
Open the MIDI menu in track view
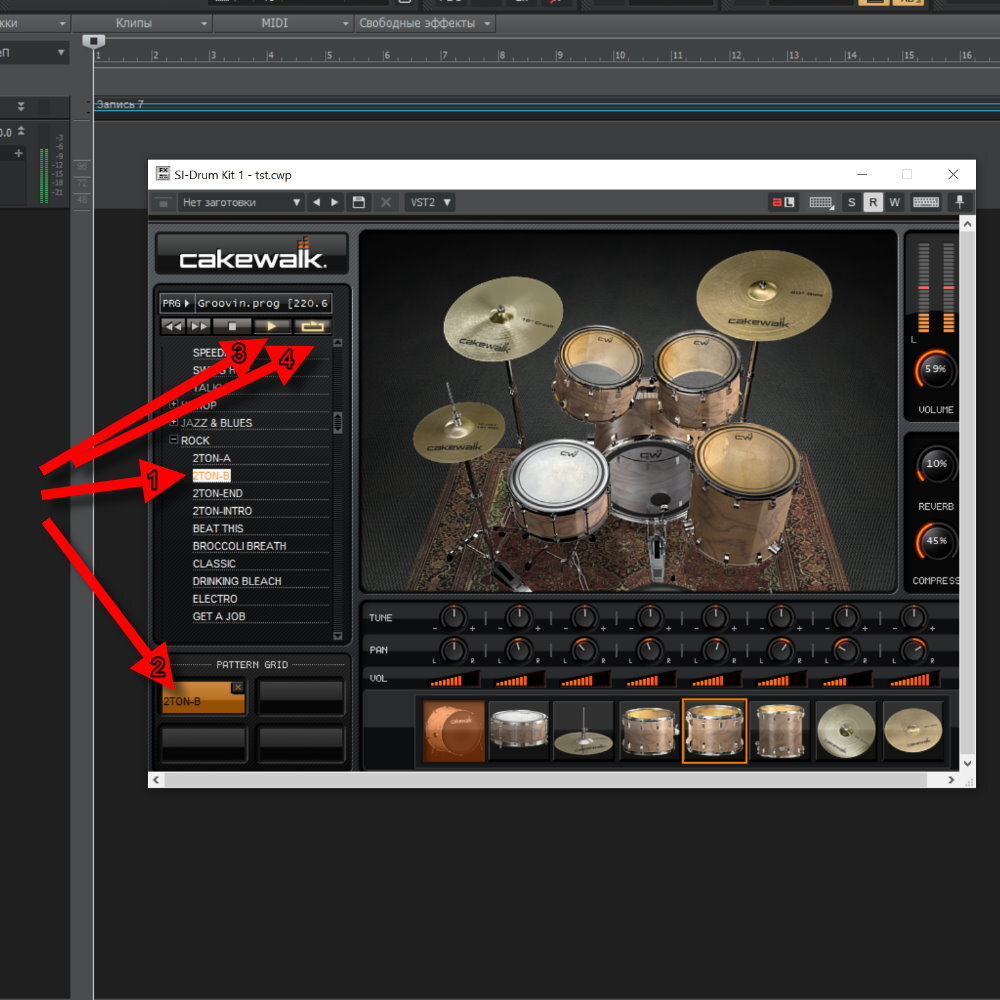click(x=283, y=23)
